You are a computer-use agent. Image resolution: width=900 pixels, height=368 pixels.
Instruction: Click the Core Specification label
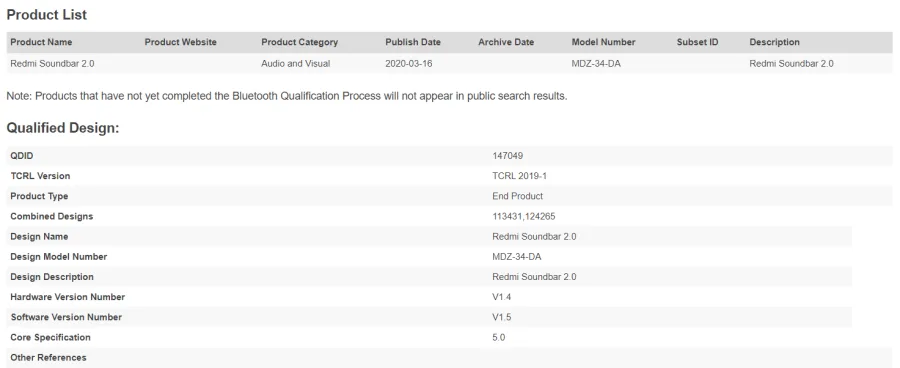[51, 337]
